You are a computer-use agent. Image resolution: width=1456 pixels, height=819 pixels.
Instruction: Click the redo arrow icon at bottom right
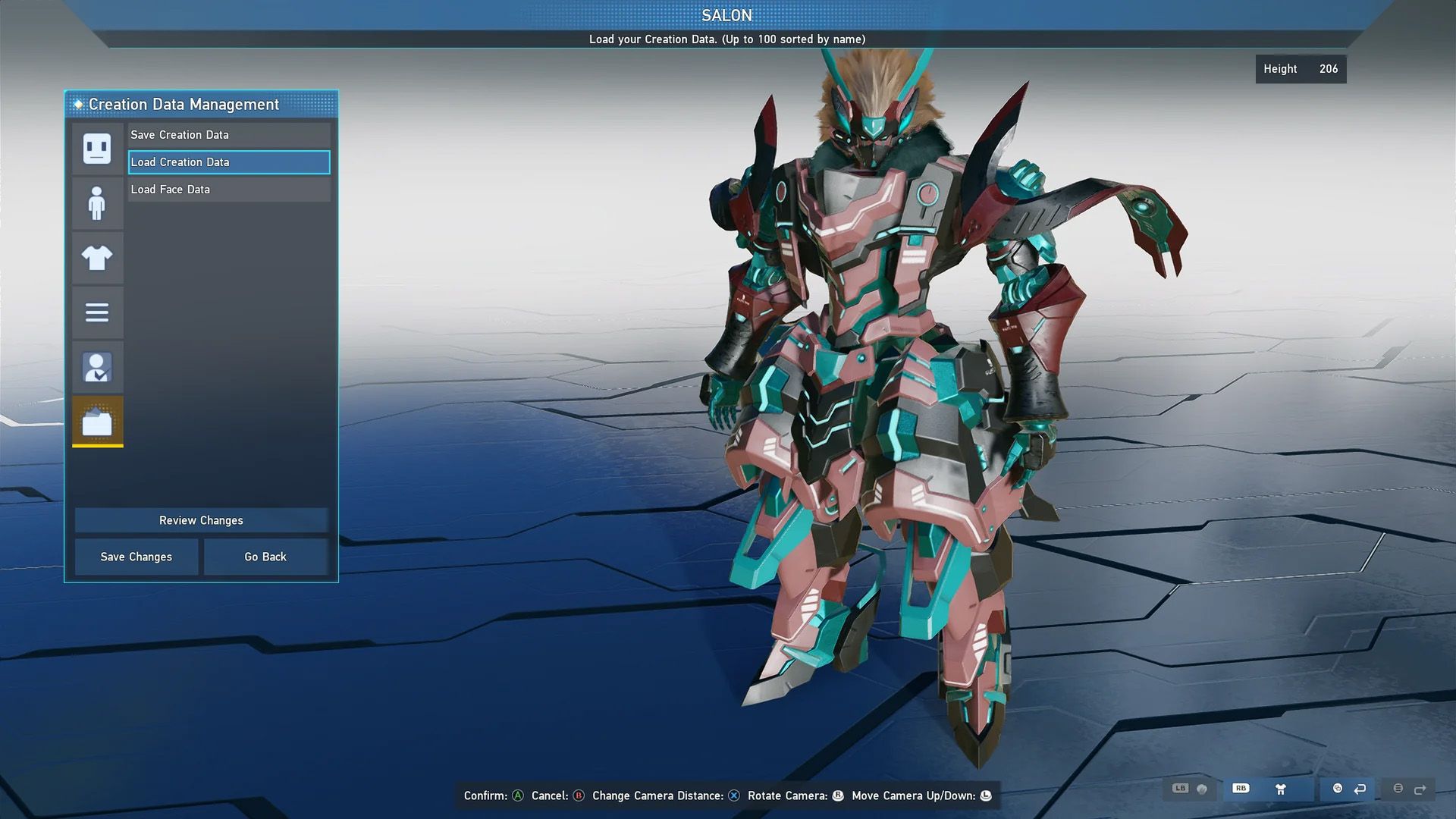pos(1420,789)
